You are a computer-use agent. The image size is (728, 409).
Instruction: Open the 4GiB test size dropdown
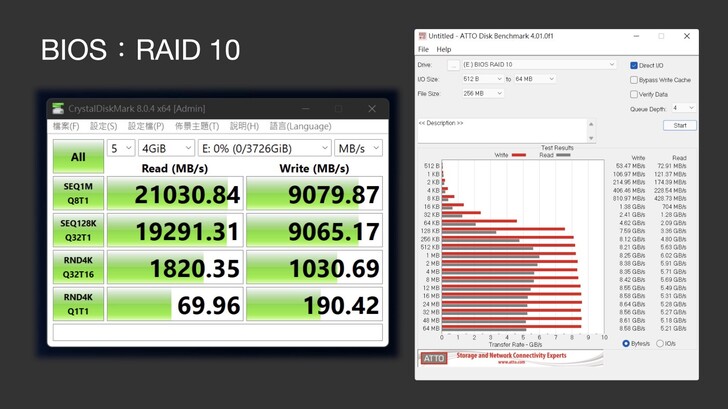pos(166,149)
